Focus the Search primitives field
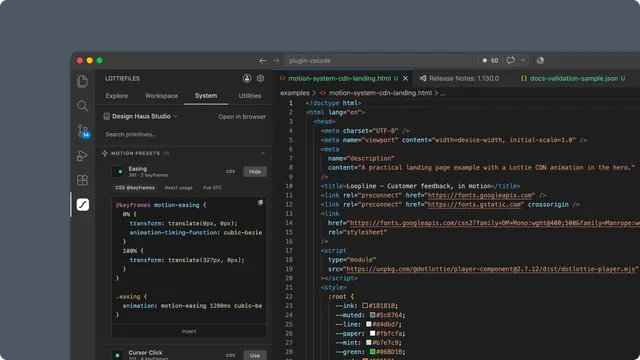Viewport: 640px width, 360px height. (x=184, y=134)
